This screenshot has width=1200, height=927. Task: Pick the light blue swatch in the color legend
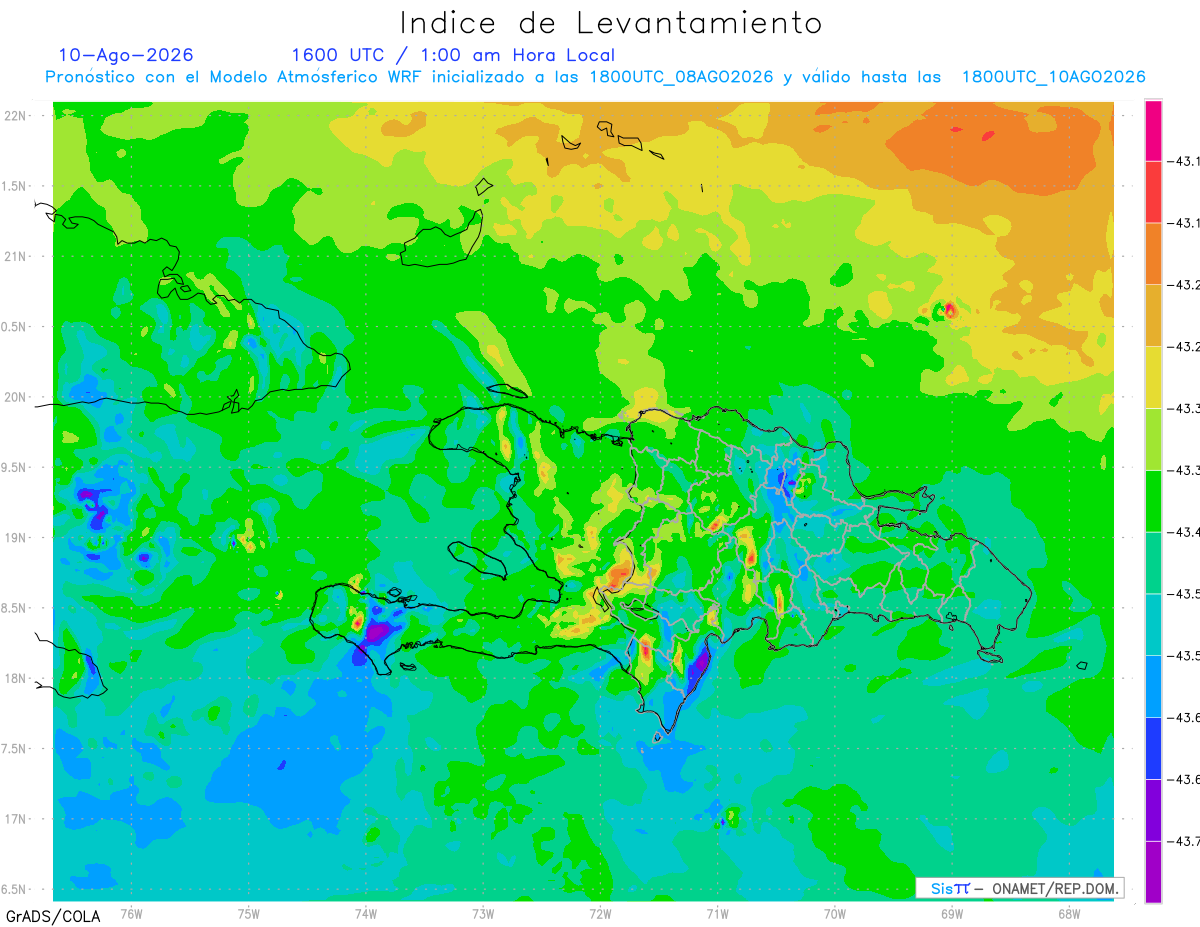point(1153,686)
